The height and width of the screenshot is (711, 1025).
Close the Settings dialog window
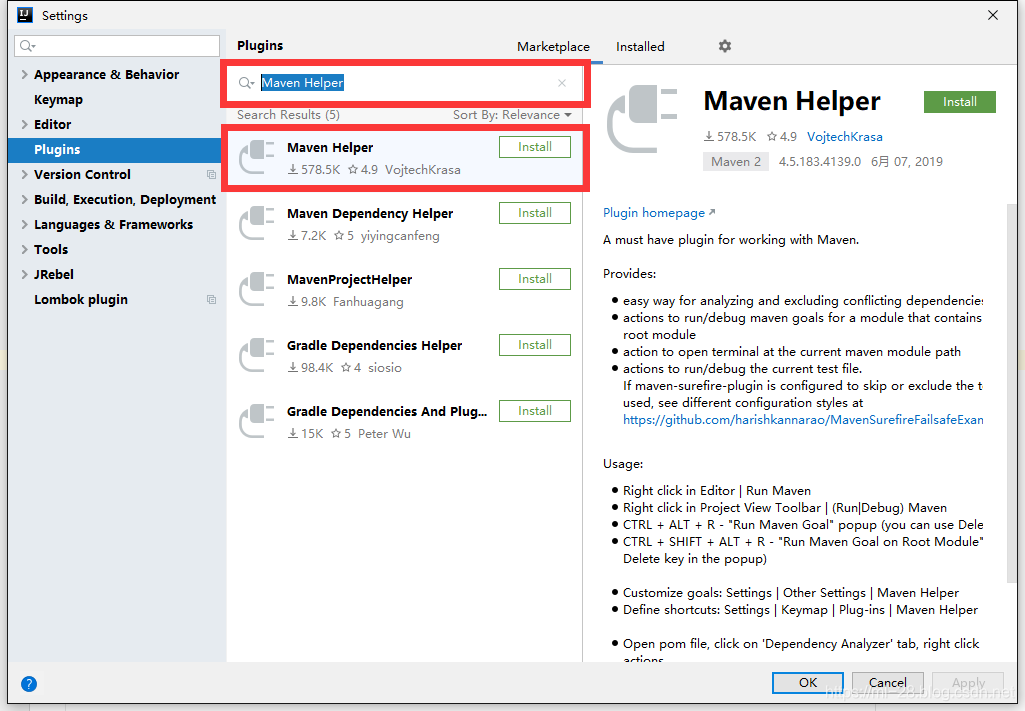click(x=992, y=15)
